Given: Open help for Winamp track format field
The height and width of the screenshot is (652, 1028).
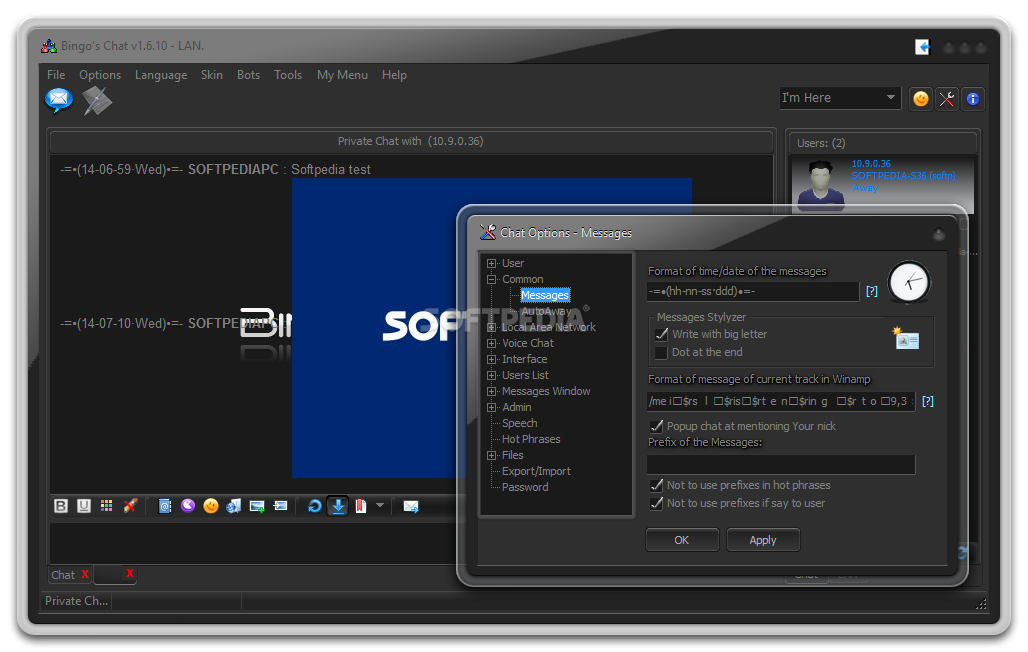Looking at the screenshot, I should 928,401.
